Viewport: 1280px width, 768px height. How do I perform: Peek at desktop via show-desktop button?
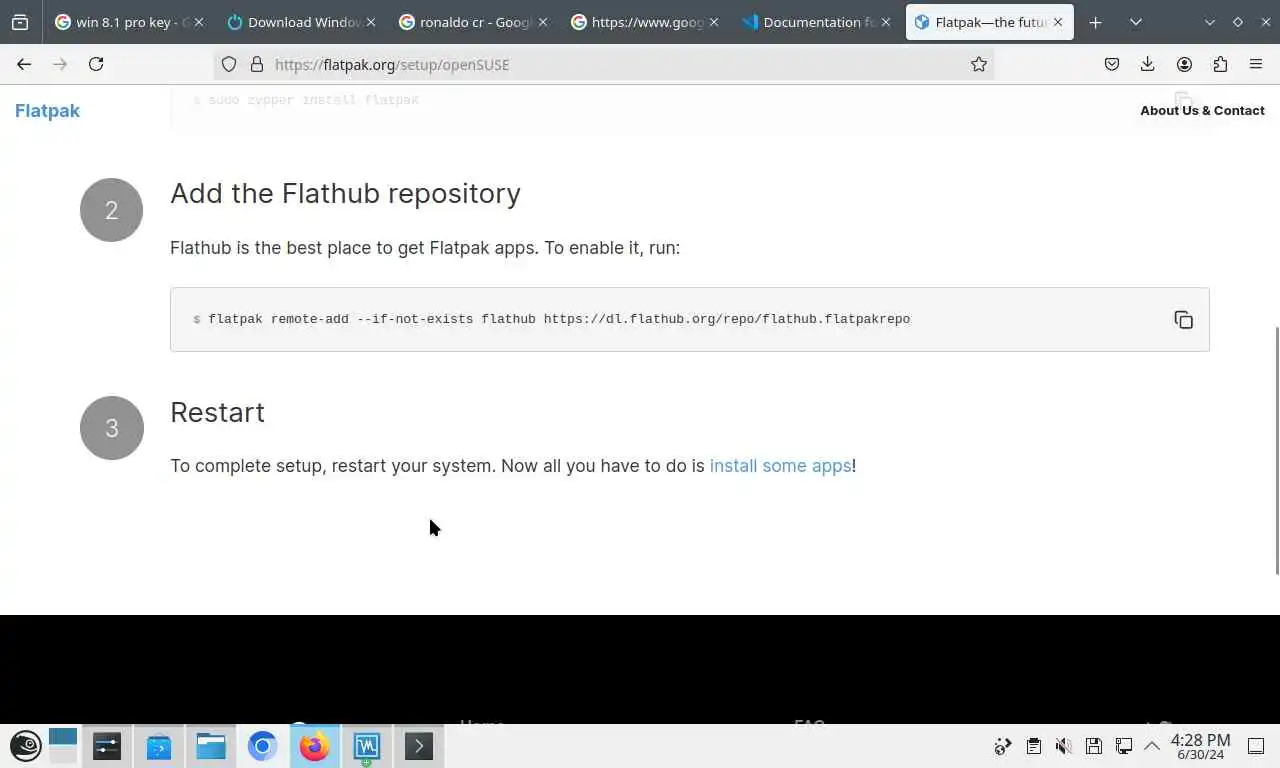pos(1257,746)
